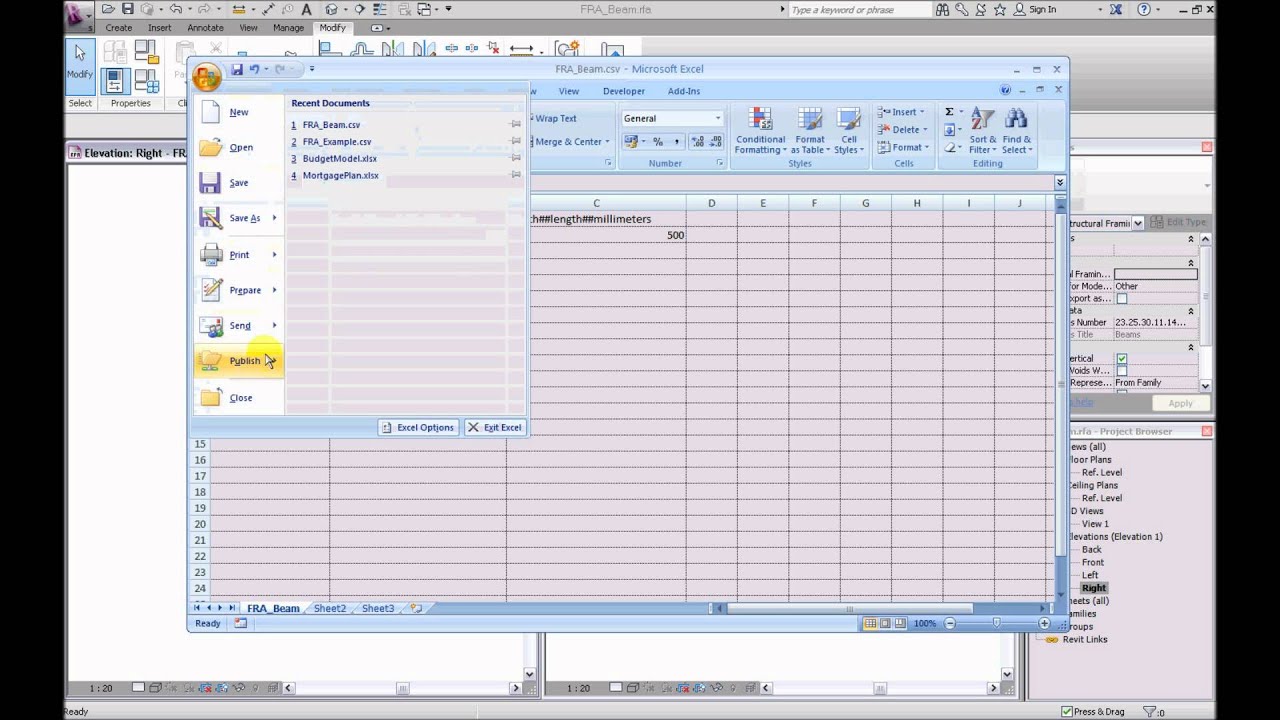Open the Structural Framing type selector dropdown
1280x720 pixels.
tap(1138, 222)
